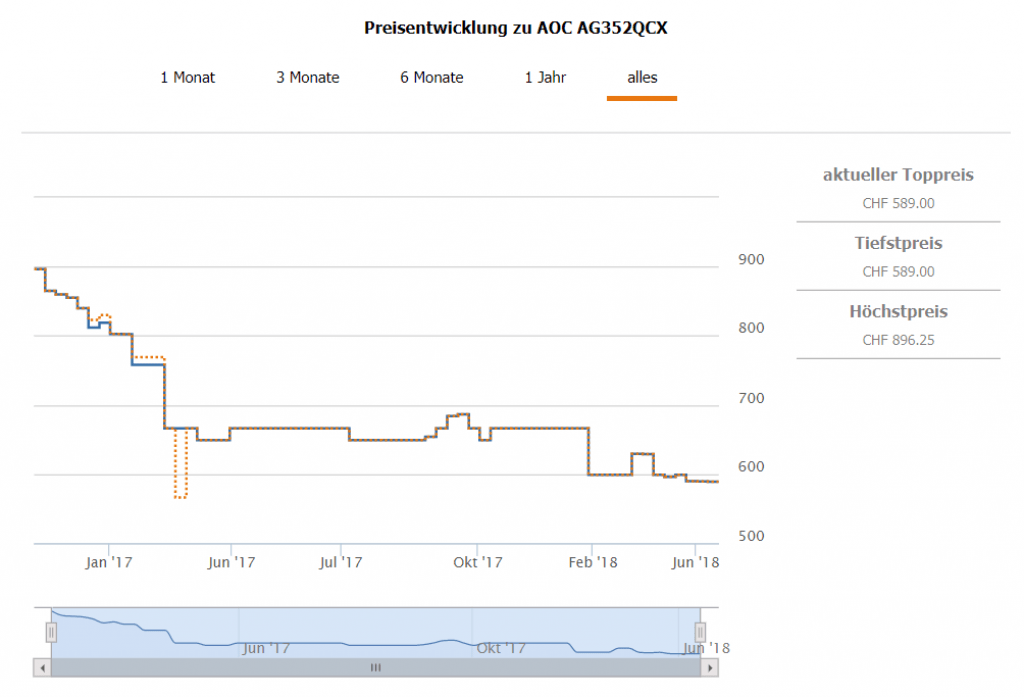
Task: Select the alles range tab
Action: tap(642, 77)
